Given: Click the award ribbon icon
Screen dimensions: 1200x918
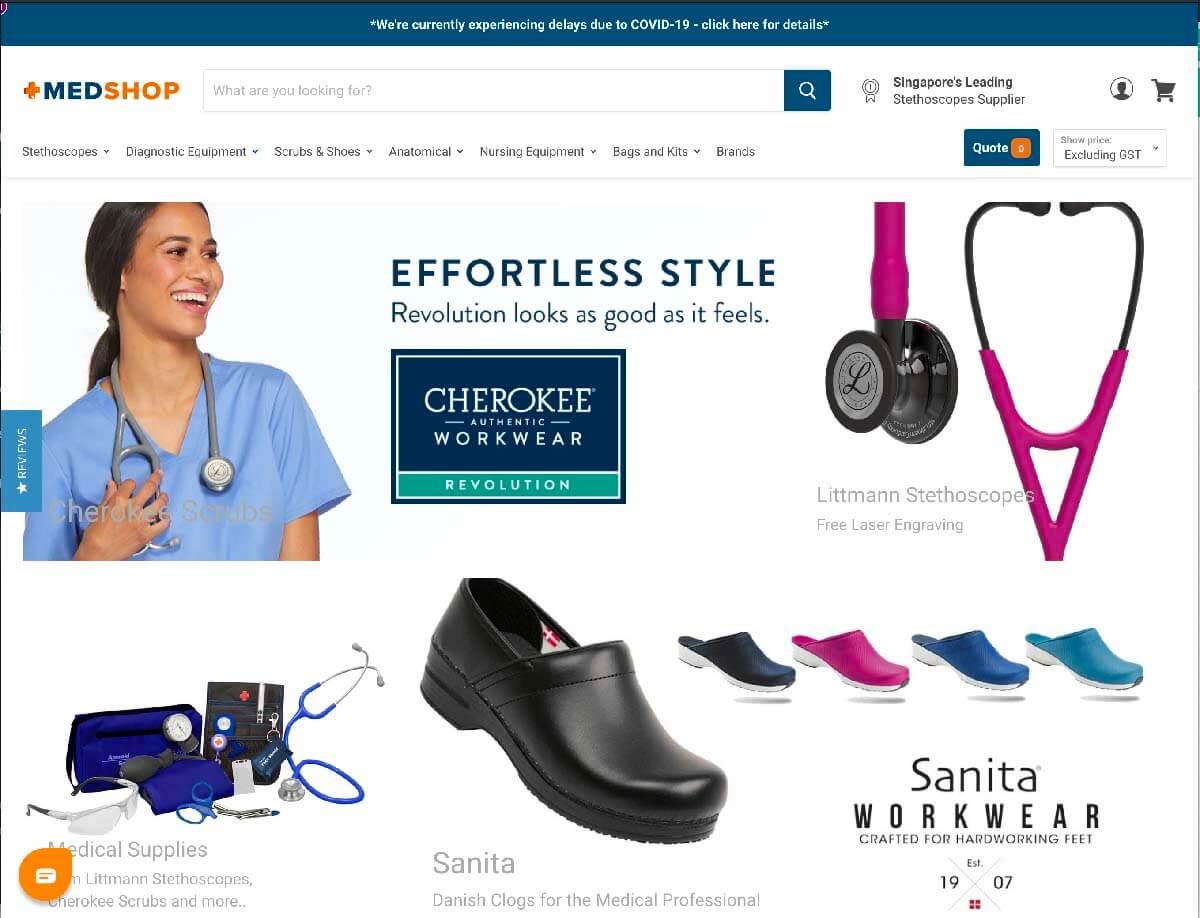Looking at the screenshot, I should pyautogui.click(x=870, y=91).
